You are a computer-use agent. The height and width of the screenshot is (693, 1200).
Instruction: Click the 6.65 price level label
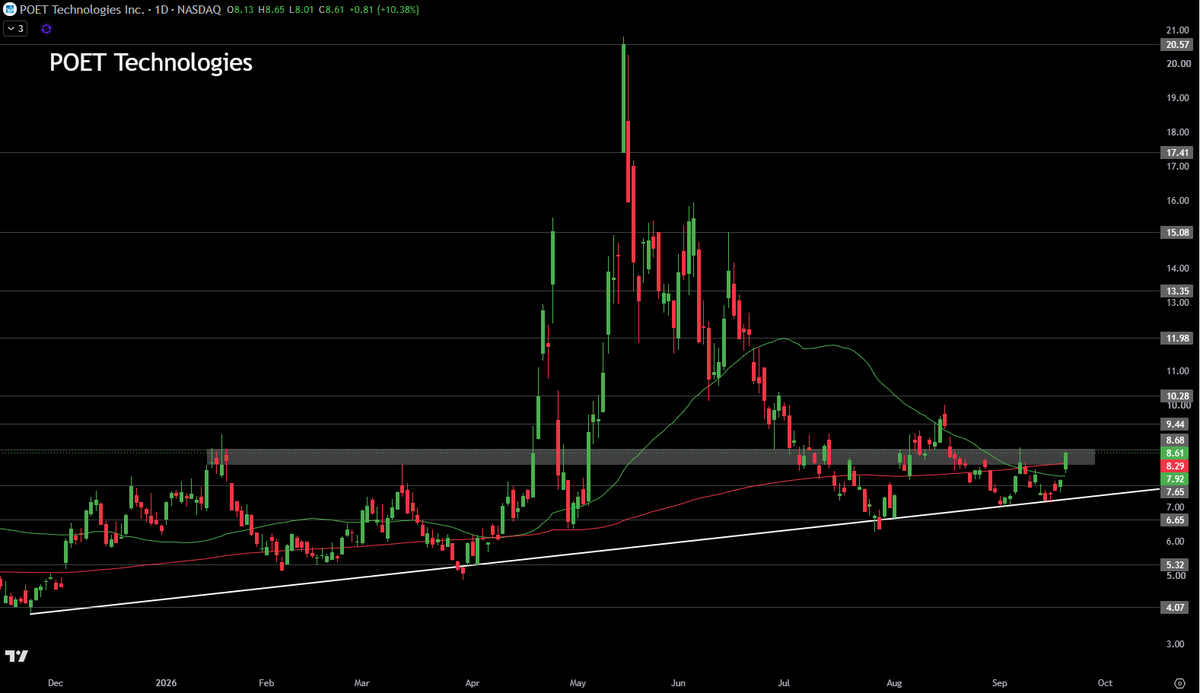pos(1176,520)
